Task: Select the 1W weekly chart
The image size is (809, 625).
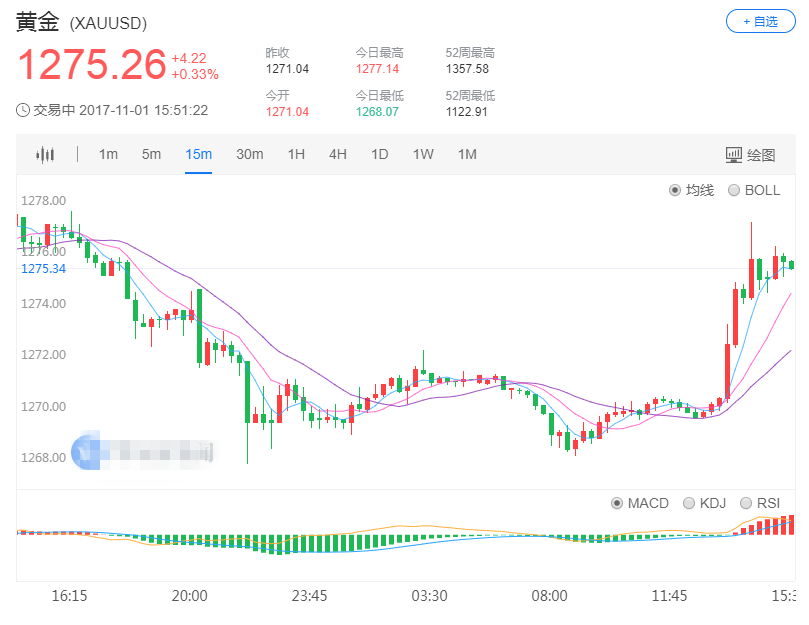Action: click(423, 154)
